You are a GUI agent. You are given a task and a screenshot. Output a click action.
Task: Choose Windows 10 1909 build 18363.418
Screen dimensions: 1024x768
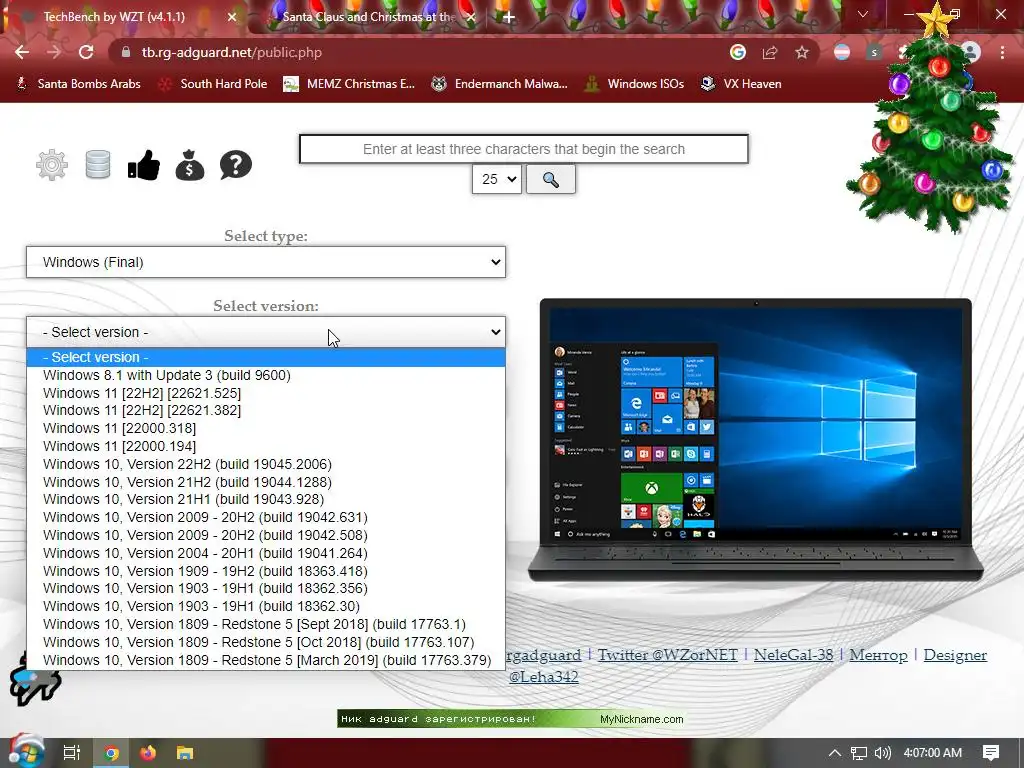pyautogui.click(x=266, y=571)
